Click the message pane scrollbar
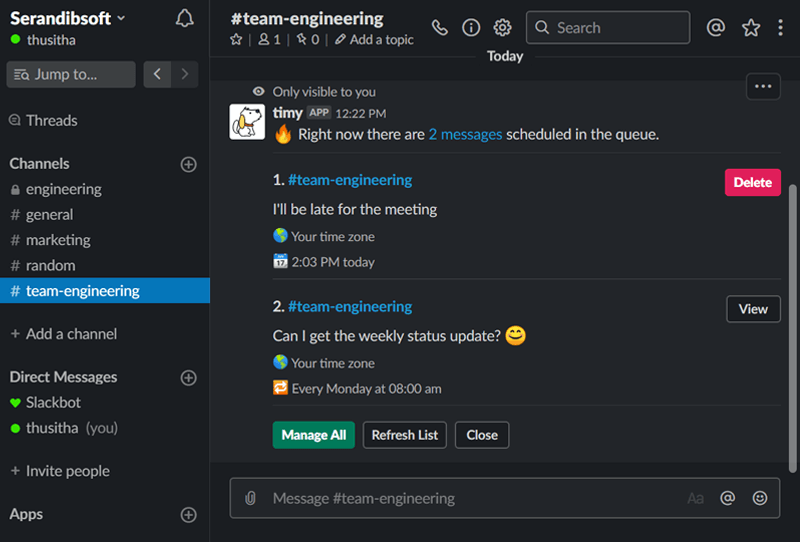 point(792,329)
